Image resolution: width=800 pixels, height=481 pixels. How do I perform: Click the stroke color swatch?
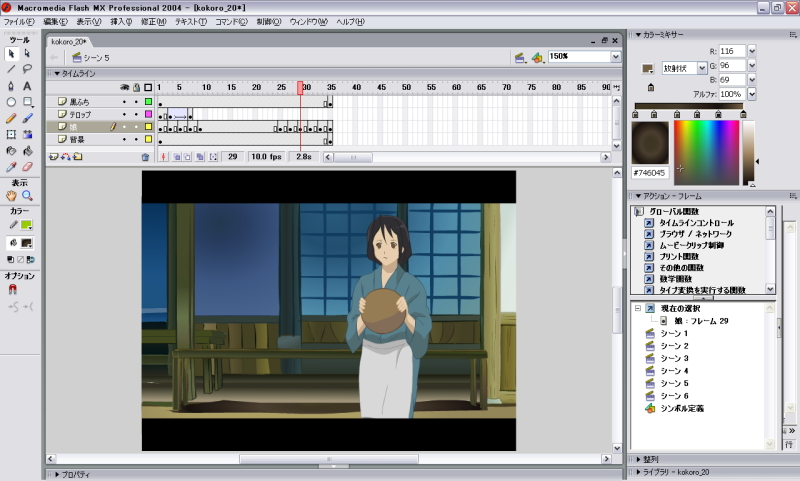27,225
